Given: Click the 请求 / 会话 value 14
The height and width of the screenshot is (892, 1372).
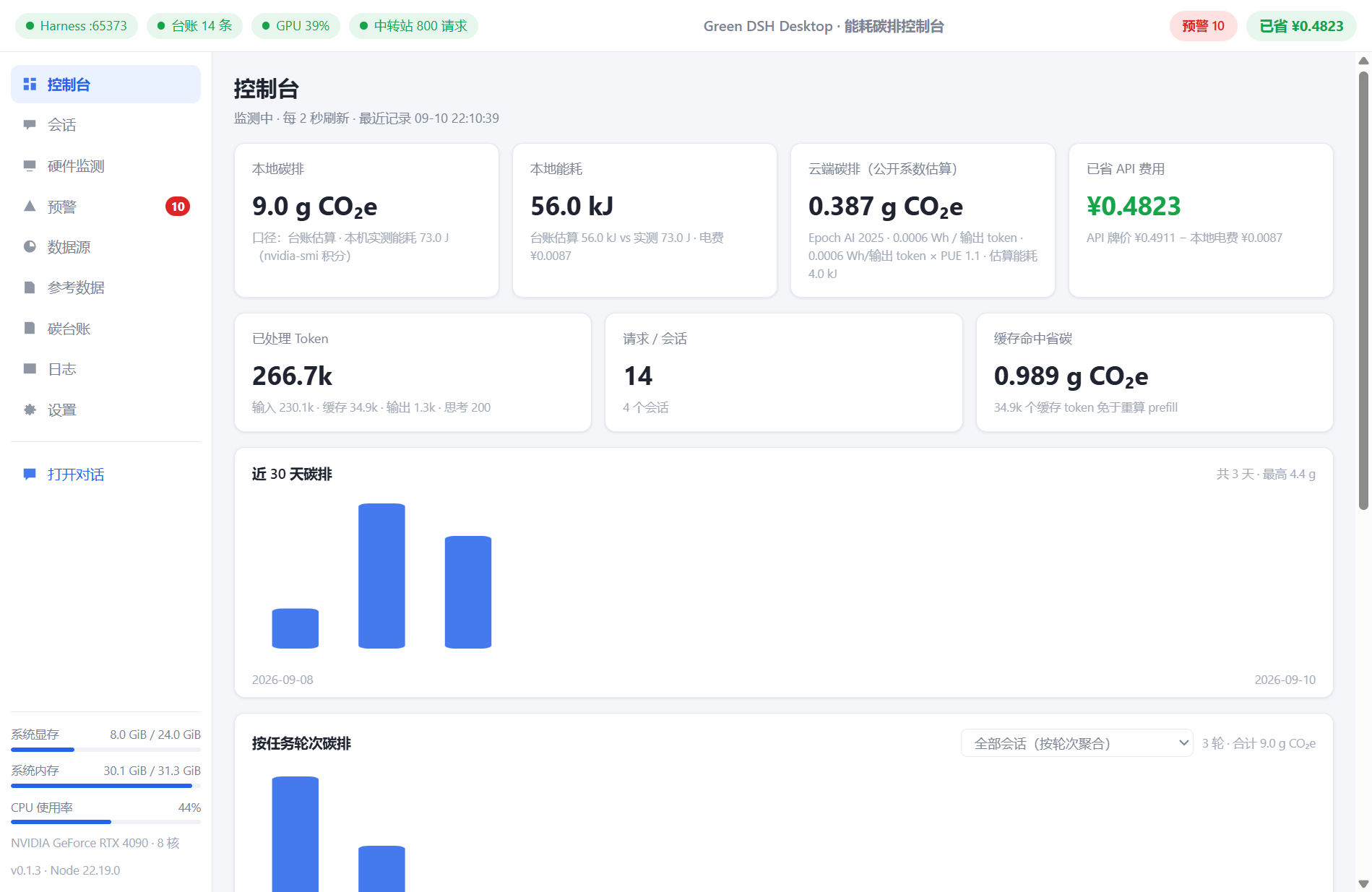Looking at the screenshot, I should (638, 376).
